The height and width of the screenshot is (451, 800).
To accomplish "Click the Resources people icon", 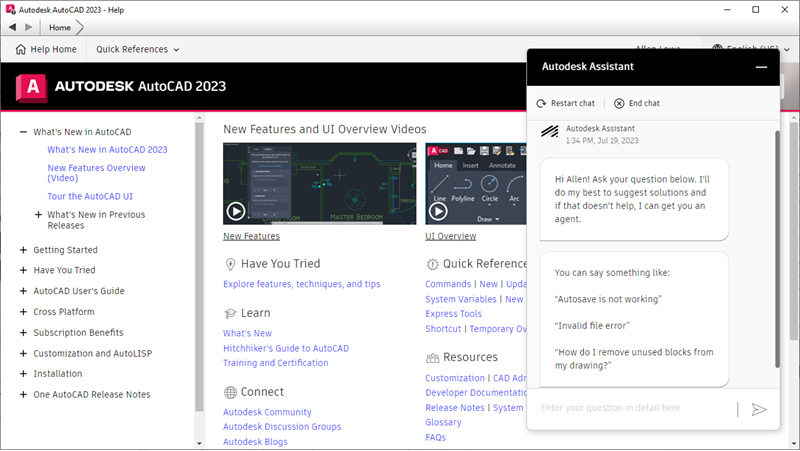I will [432, 358].
